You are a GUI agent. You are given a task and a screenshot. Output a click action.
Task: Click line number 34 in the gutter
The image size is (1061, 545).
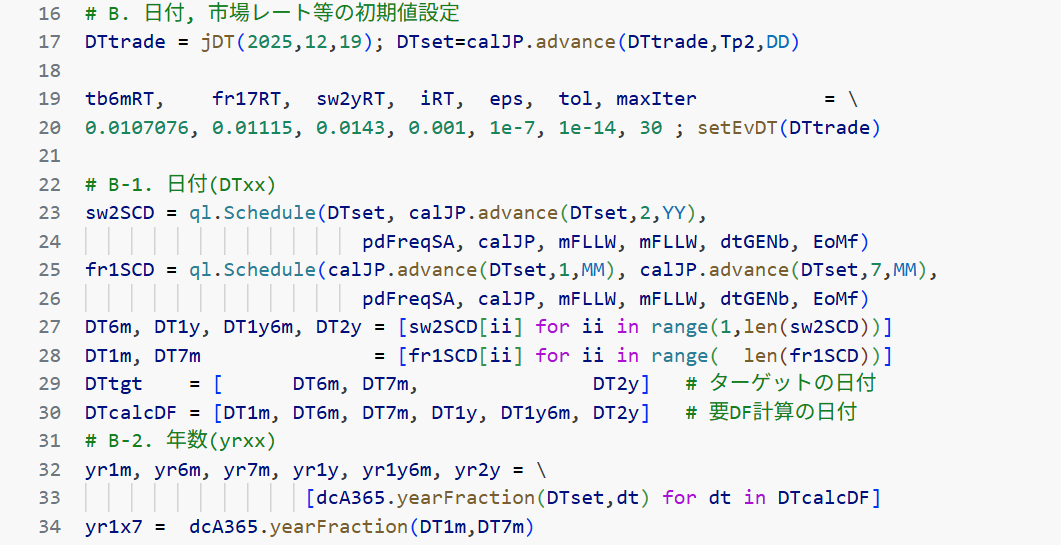click(x=49, y=526)
